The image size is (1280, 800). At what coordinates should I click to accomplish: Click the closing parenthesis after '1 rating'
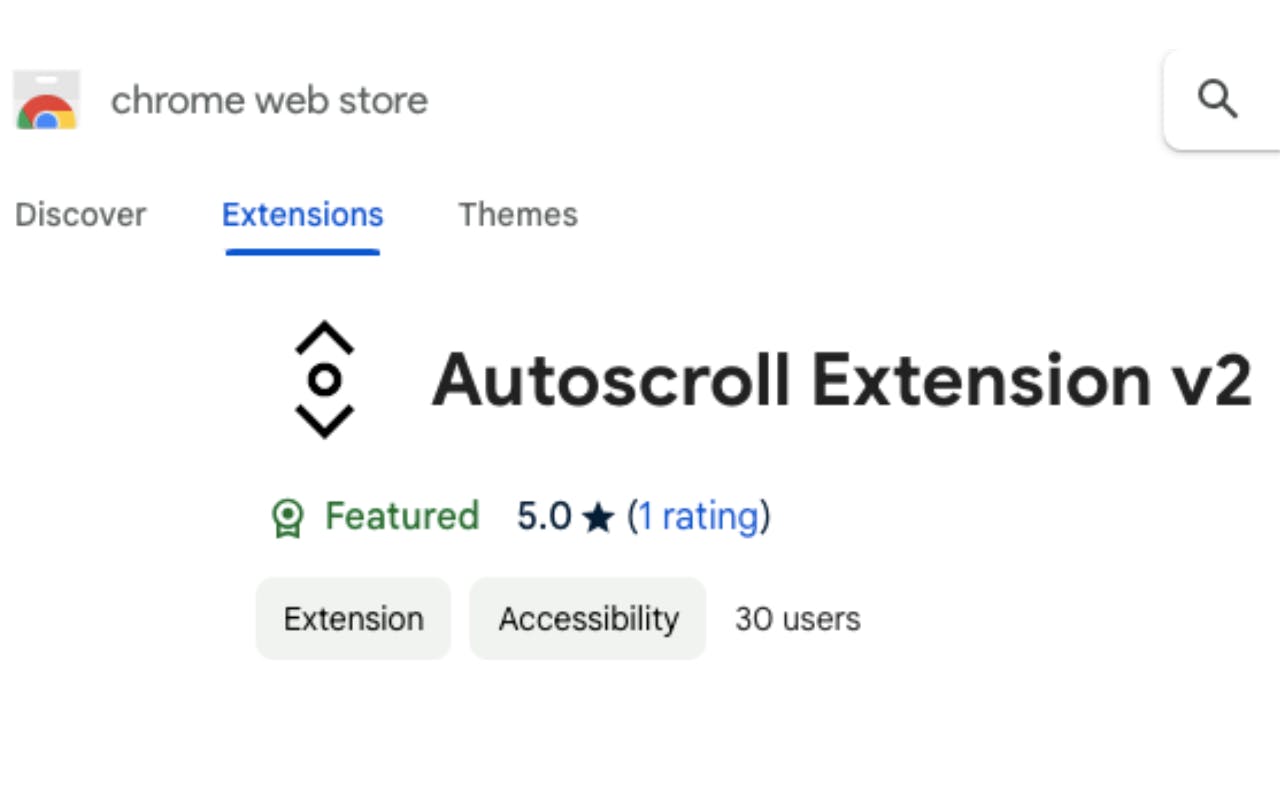[765, 516]
